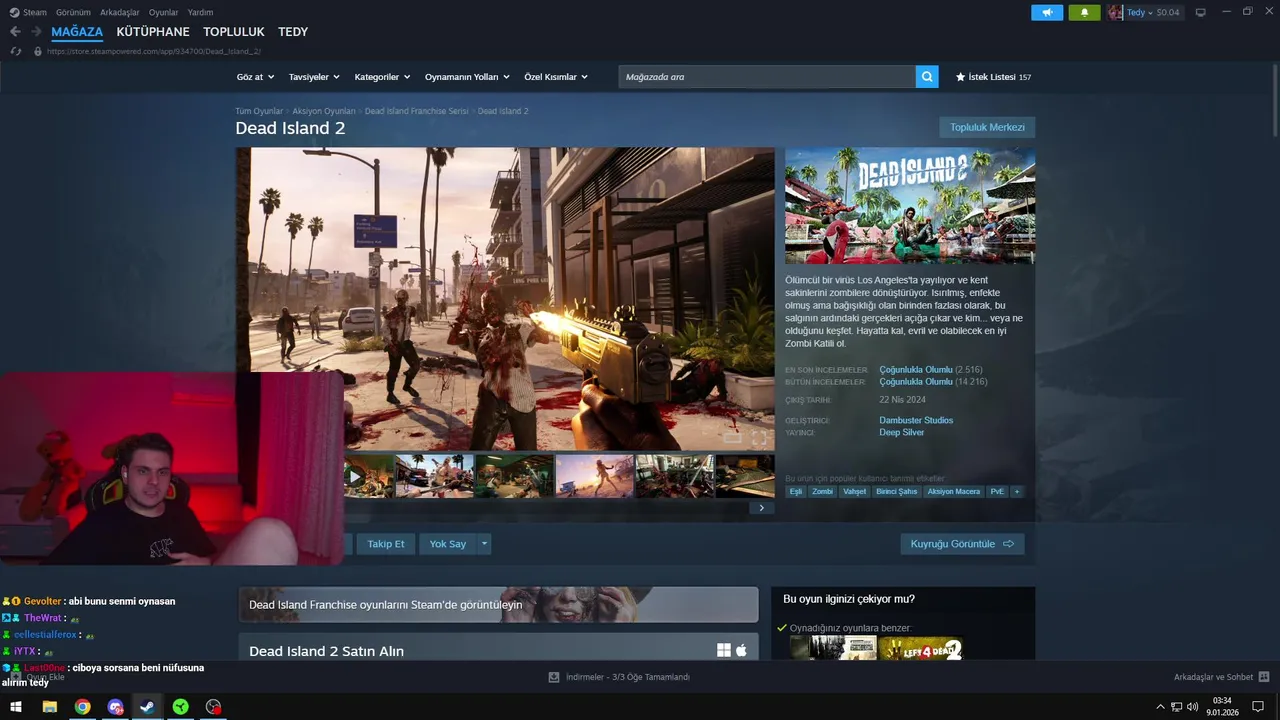Click the green taskbar app icon
This screenshot has width=1280, height=720.
180,707
